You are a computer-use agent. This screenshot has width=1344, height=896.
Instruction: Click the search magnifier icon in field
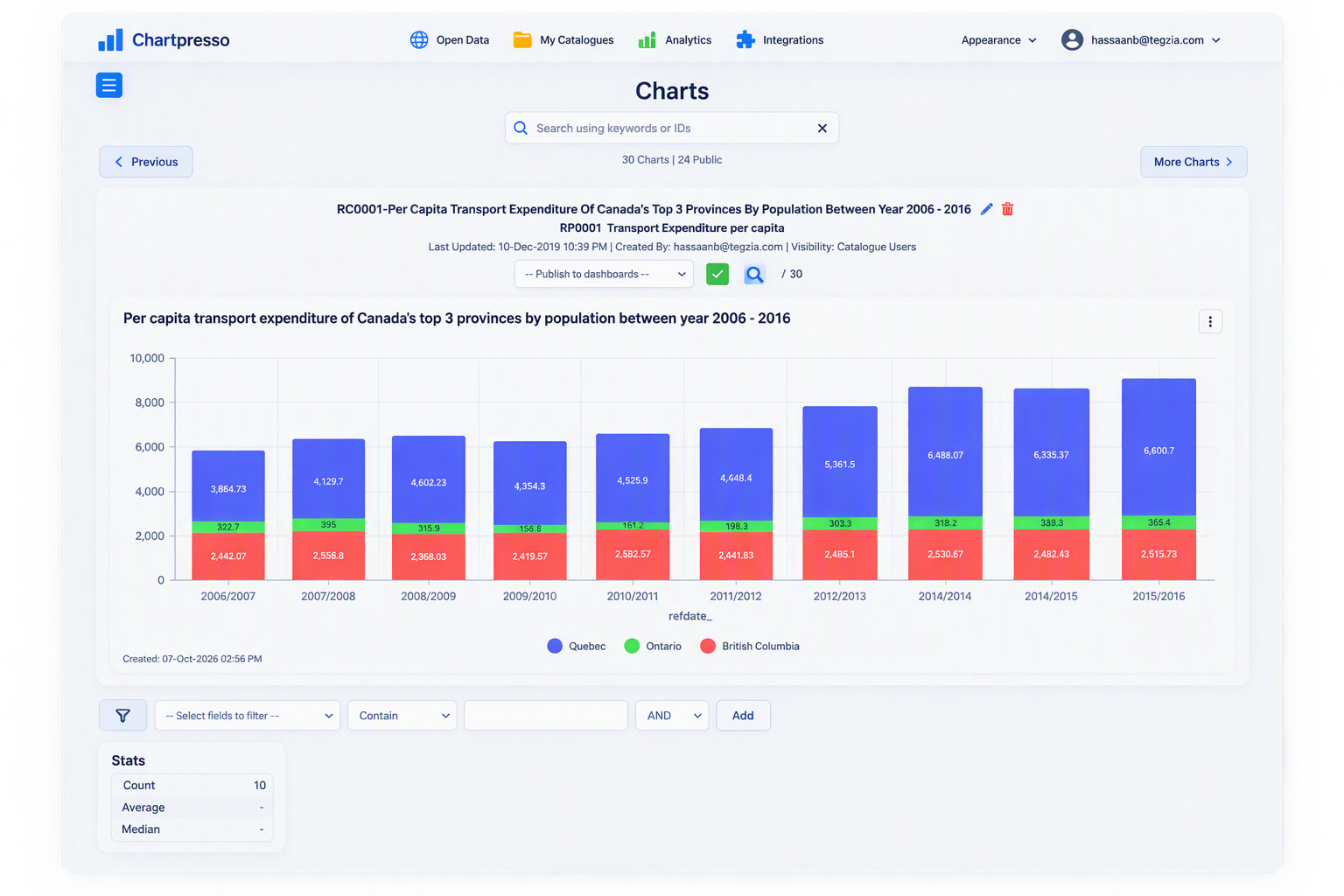521,129
